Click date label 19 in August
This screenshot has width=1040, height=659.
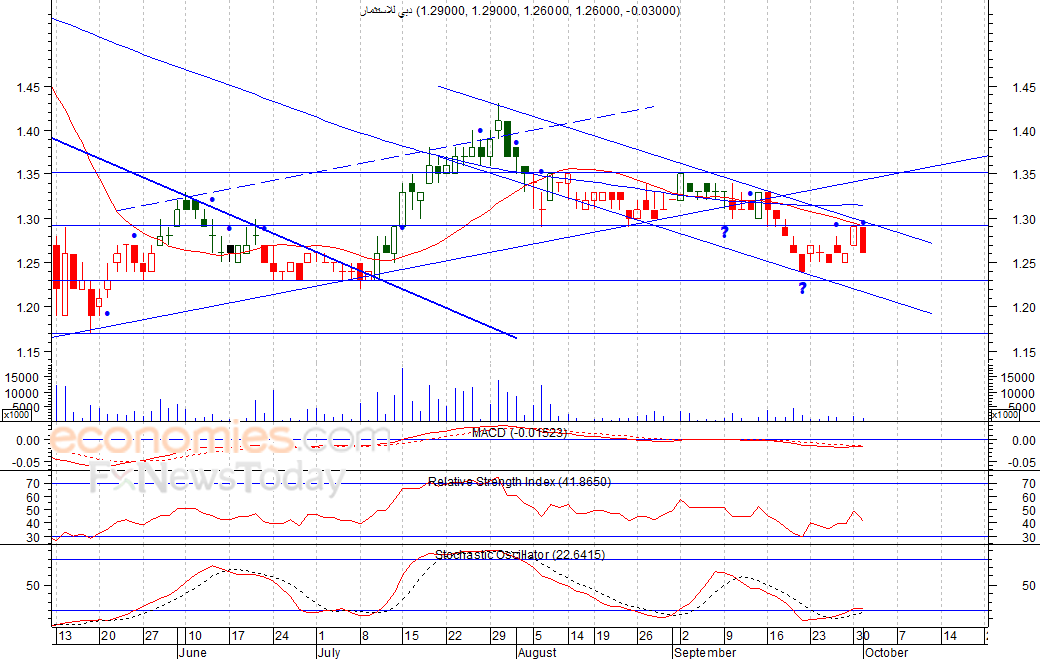click(602, 636)
